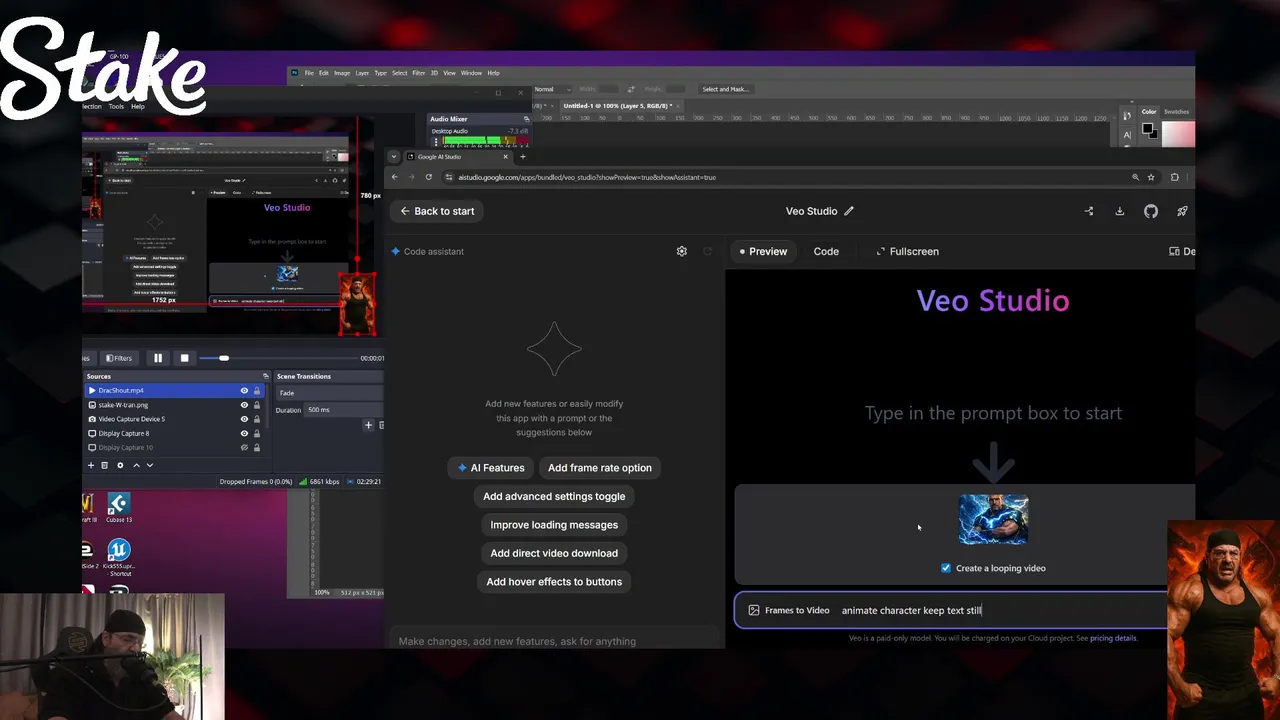The width and height of the screenshot is (1280, 720).
Task: Hide Video Capture Device 5 source
Action: tap(244, 419)
